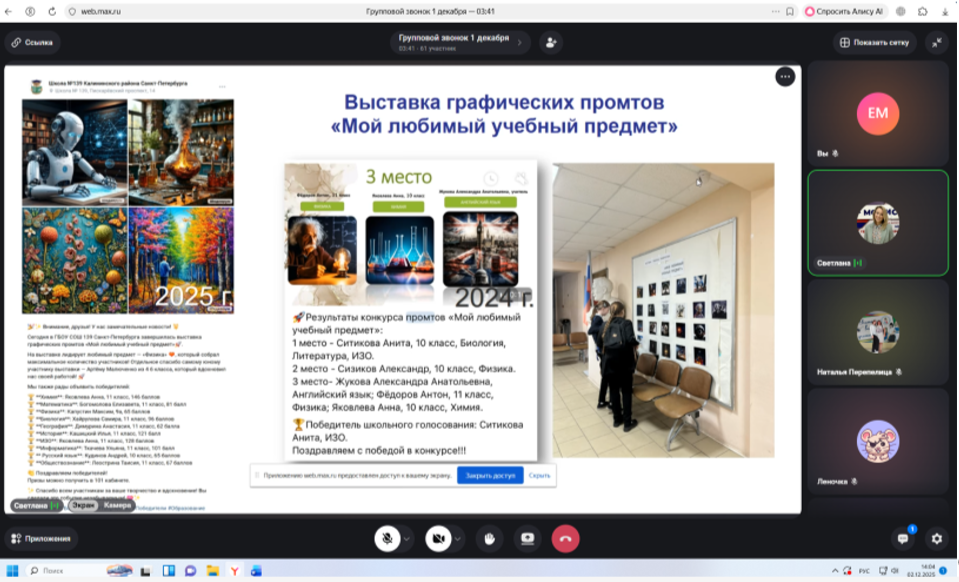Start screen sharing with the screen-share icon

pyautogui.click(x=527, y=539)
